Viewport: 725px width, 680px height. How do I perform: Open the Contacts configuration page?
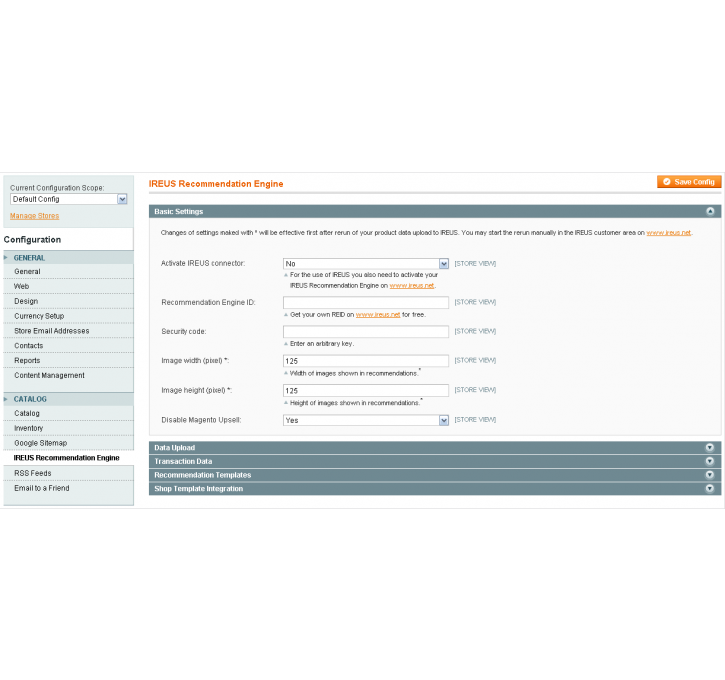coord(68,345)
